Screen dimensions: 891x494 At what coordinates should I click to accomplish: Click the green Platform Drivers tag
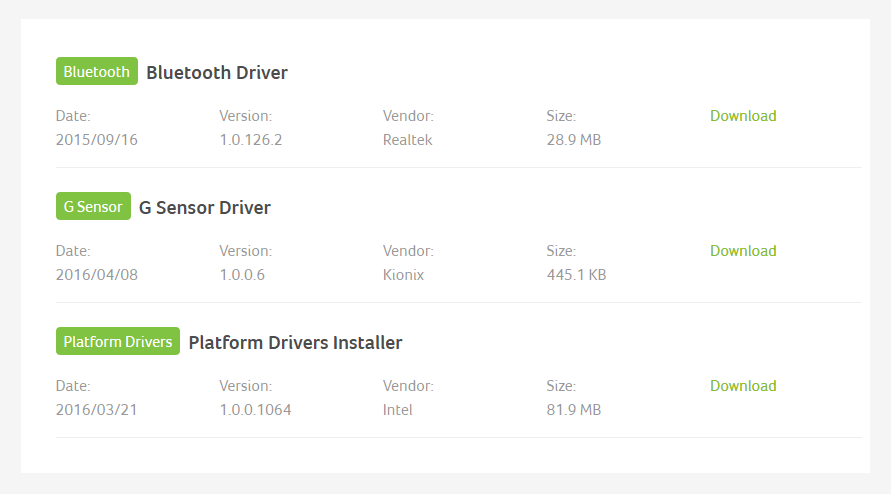[118, 341]
